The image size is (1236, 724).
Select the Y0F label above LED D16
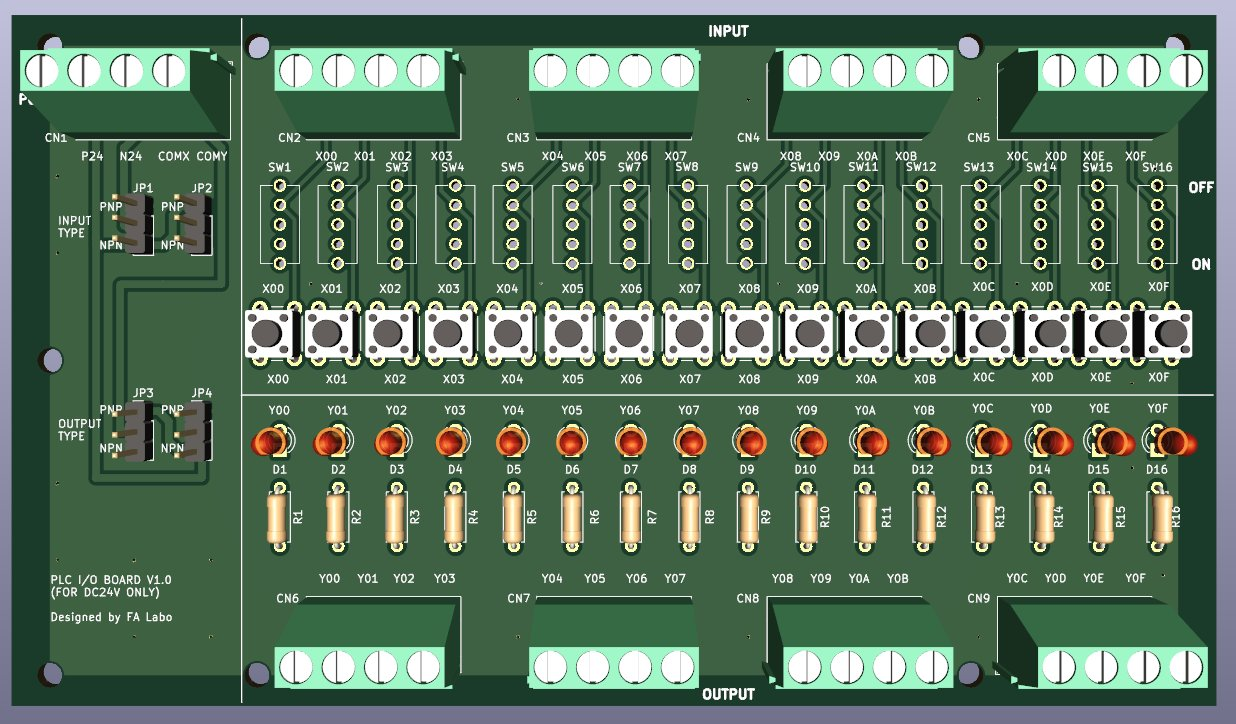[1157, 411]
